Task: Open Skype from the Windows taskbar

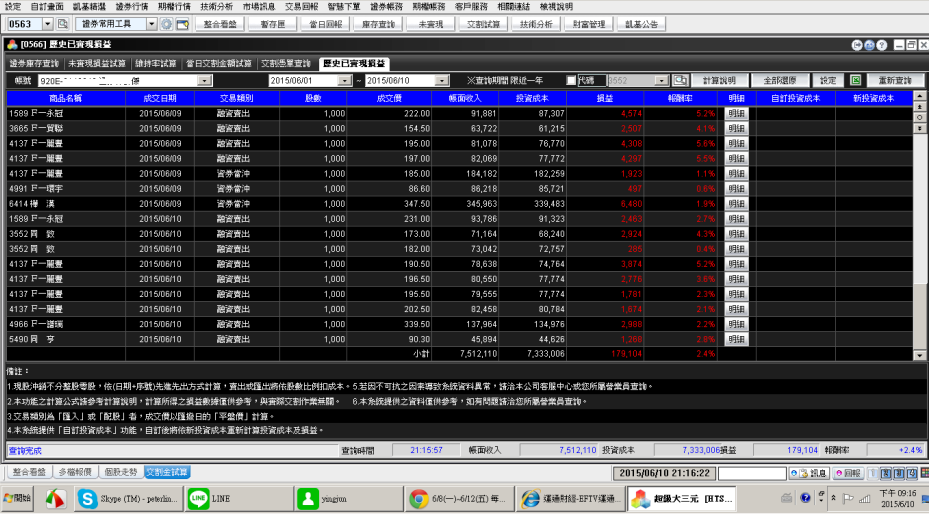Action: click(132, 497)
